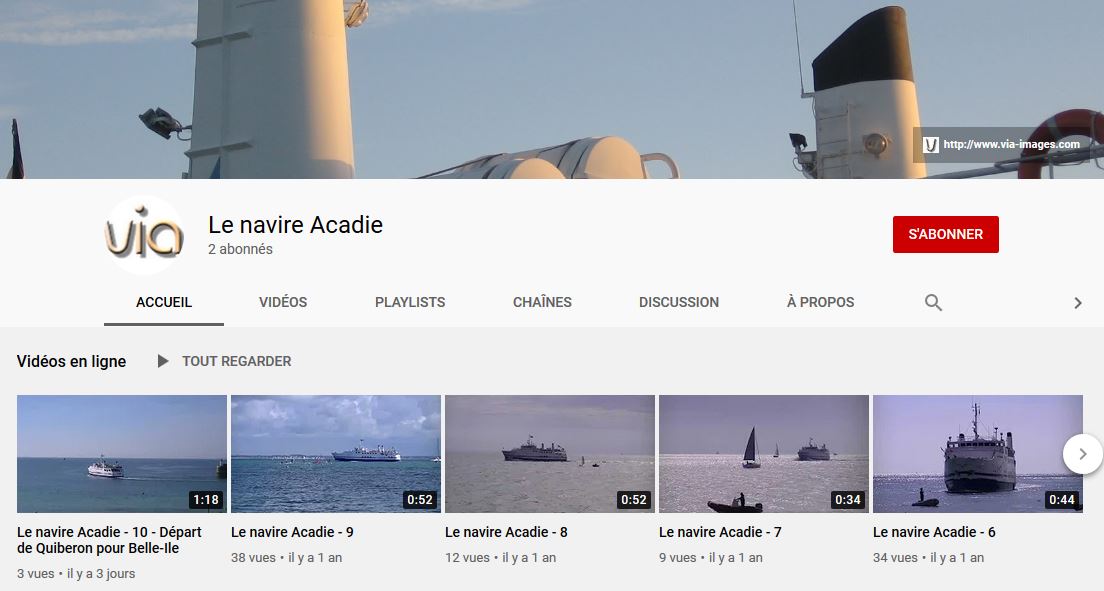Switch to the Vidéos tab
This screenshot has width=1104, height=591.
click(283, 302)
